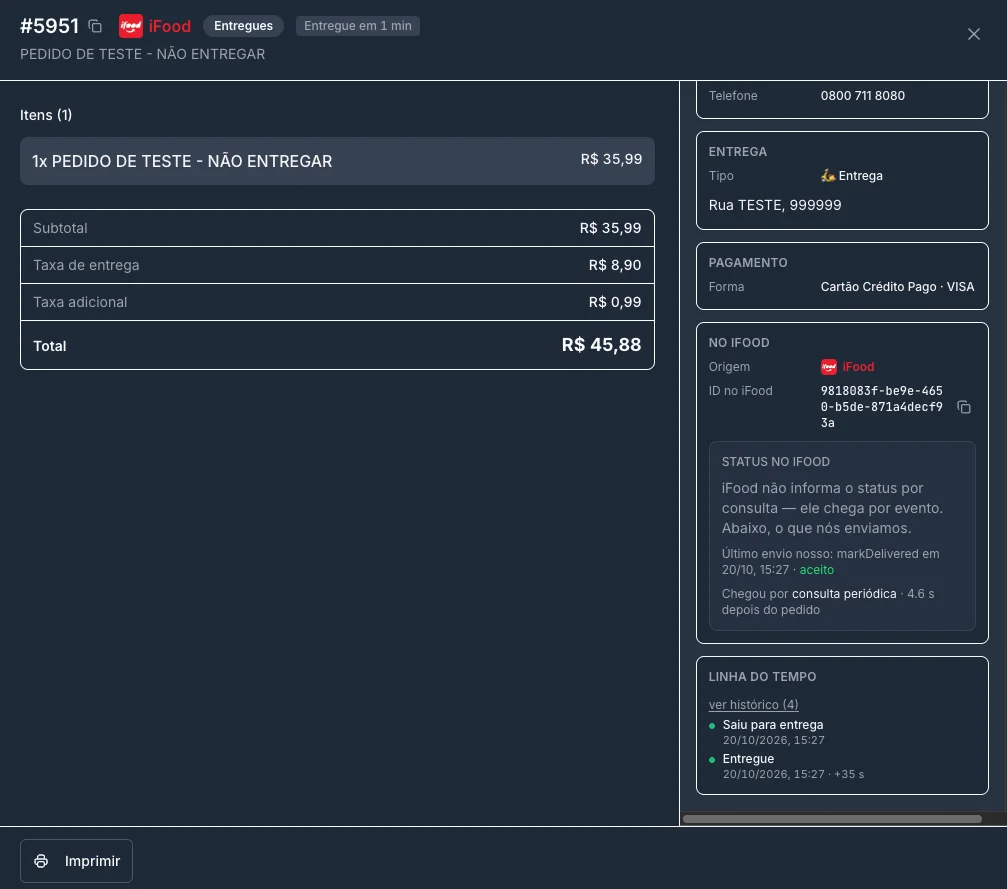
Task: Click the "Cartão Crédito Pago · VISA" payment text
Action: pyautogui.click(x=897, y=286)
